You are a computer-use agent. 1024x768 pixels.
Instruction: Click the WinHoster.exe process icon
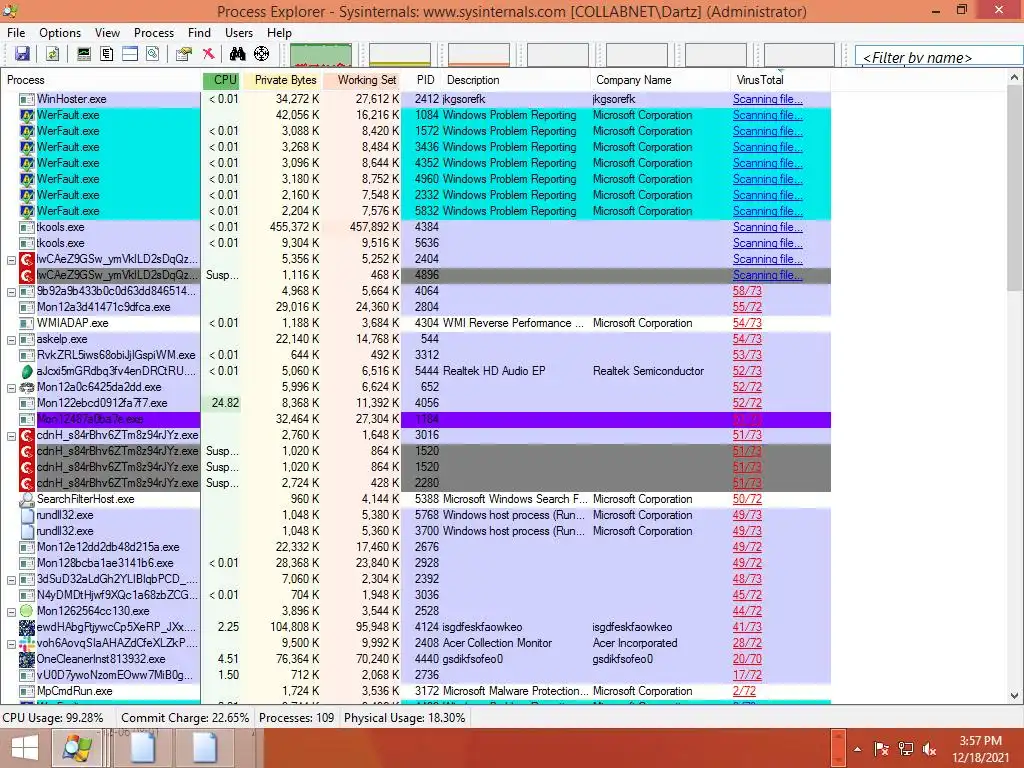point(27,99)
